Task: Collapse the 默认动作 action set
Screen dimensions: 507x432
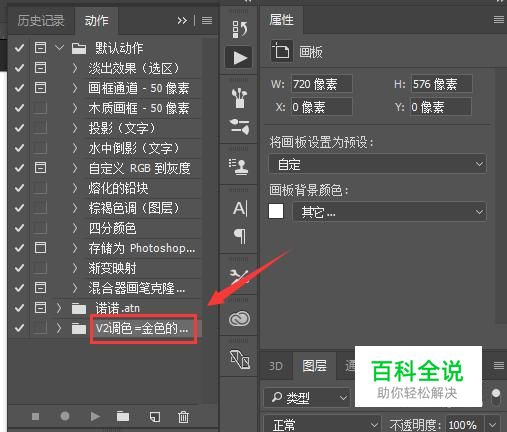Action: coord(59,48)
